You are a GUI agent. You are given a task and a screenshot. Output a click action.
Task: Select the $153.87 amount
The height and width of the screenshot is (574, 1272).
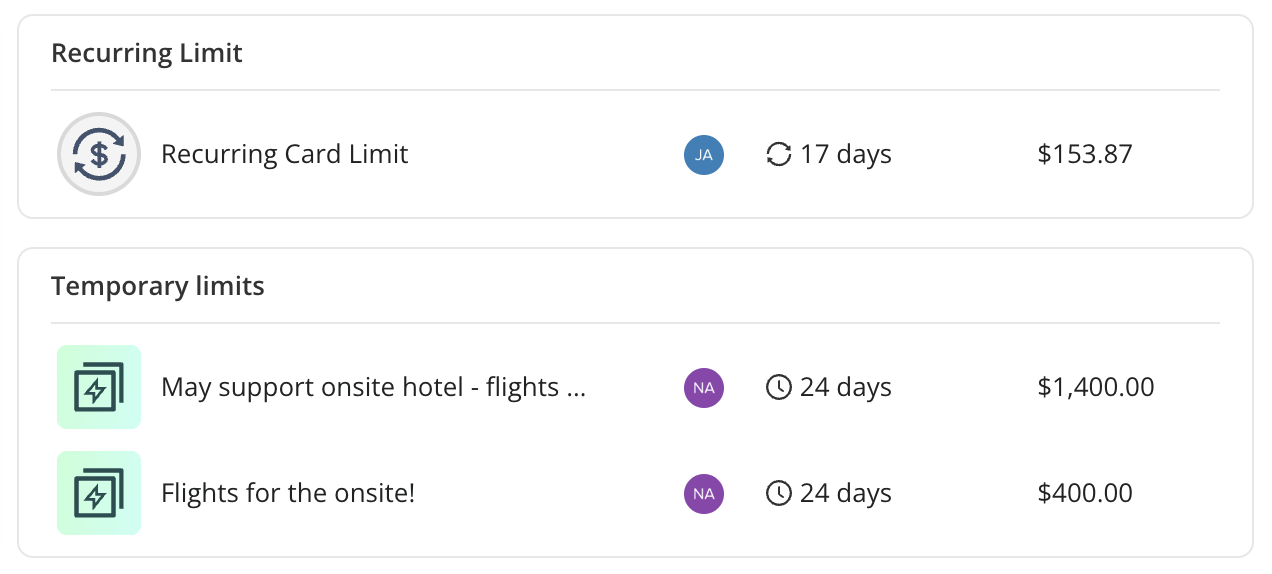1085,154
